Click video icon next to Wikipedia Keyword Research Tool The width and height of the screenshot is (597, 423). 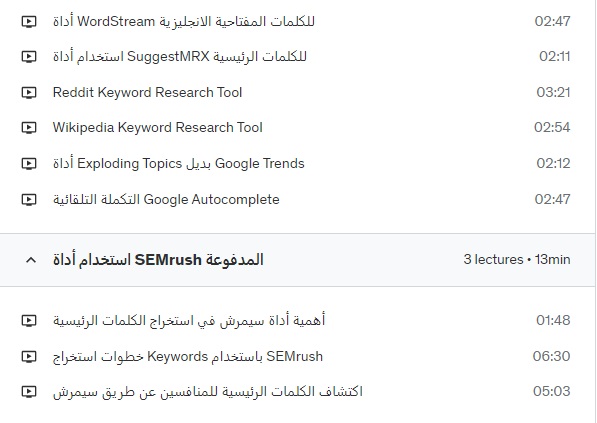point(29,128)
